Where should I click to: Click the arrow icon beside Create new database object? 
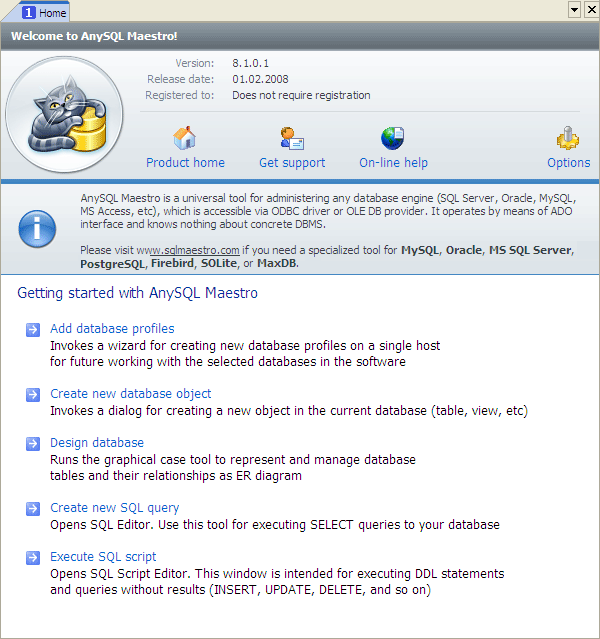tap(33, 394)
